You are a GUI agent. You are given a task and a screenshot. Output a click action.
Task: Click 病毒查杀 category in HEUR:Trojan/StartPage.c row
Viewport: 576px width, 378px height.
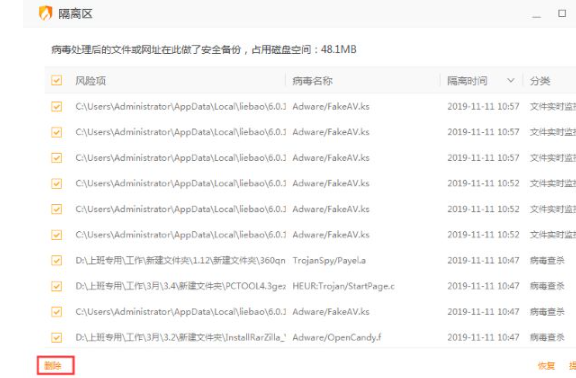(547, 286)
